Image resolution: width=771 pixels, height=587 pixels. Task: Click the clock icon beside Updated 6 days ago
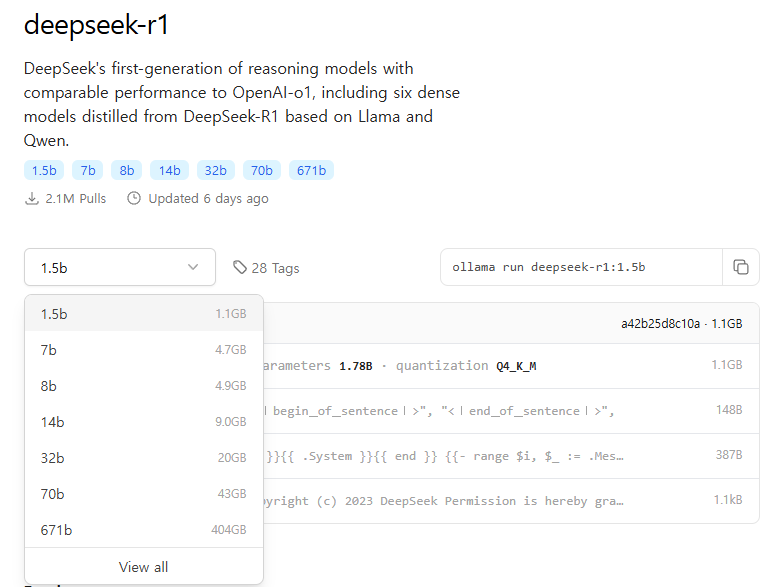coord(134,198)
